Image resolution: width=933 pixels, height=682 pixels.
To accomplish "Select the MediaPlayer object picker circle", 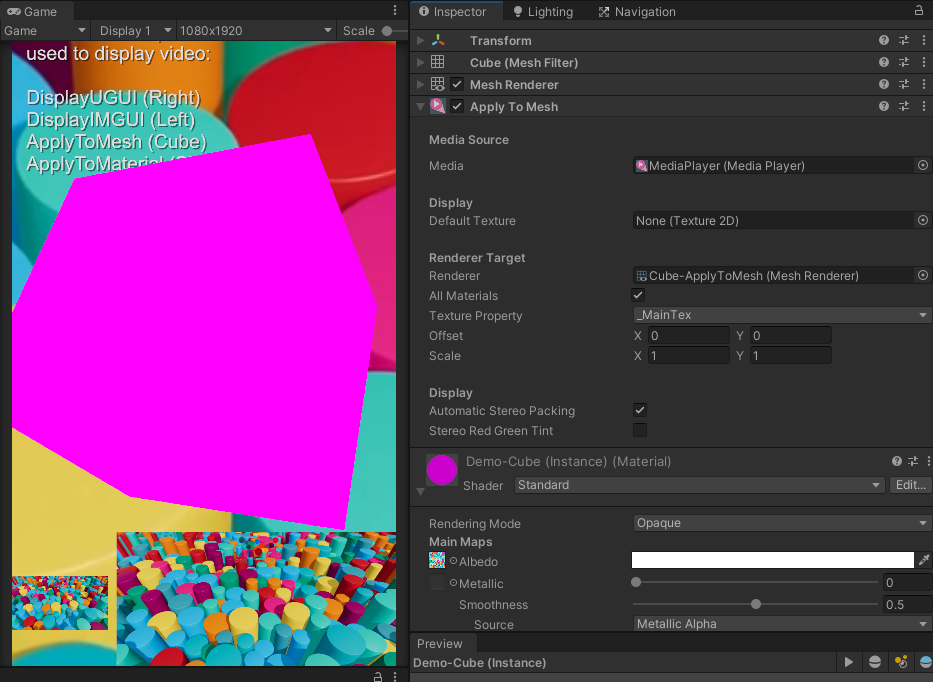I will 922,165.
